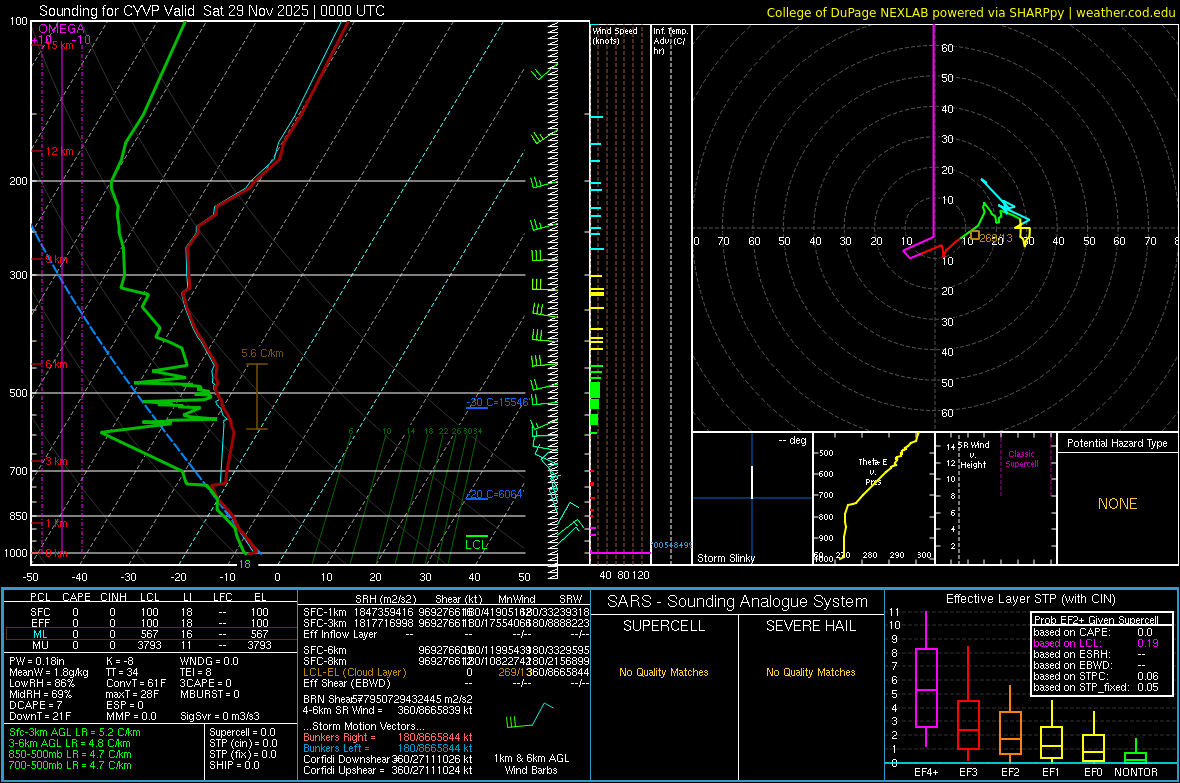Click the 'SigSvr = 0 m3/s3' value

click(x=220, y=717)
